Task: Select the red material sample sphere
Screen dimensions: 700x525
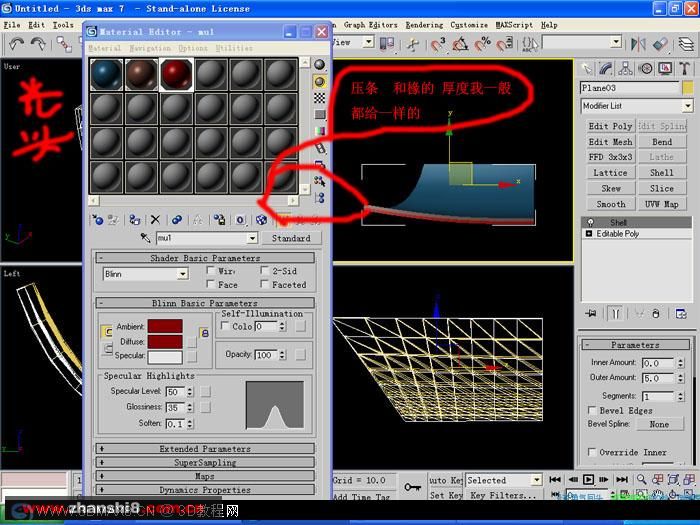Action: pyautogui.click(x=176, y=75)
